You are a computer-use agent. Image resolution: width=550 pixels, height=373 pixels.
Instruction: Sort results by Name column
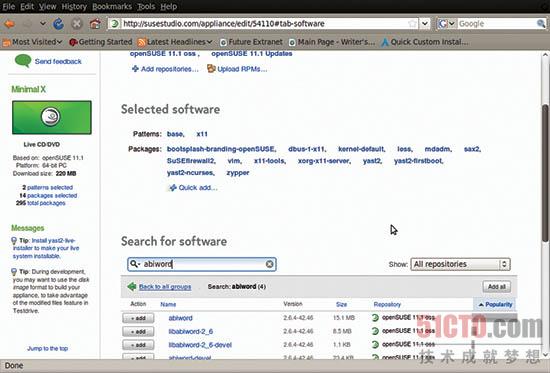pyautogui.click(x=168, y=304)
